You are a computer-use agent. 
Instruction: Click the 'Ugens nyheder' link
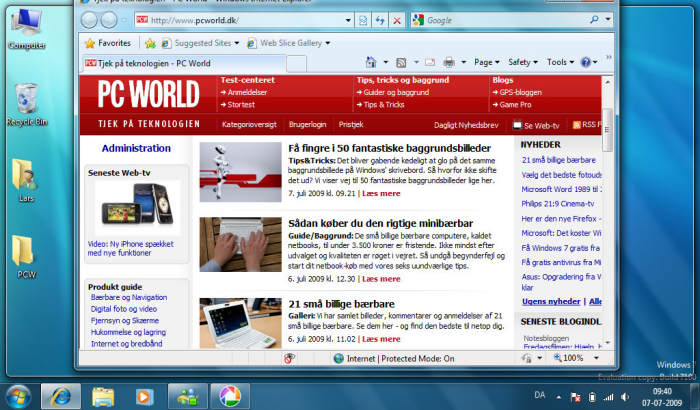551,302
